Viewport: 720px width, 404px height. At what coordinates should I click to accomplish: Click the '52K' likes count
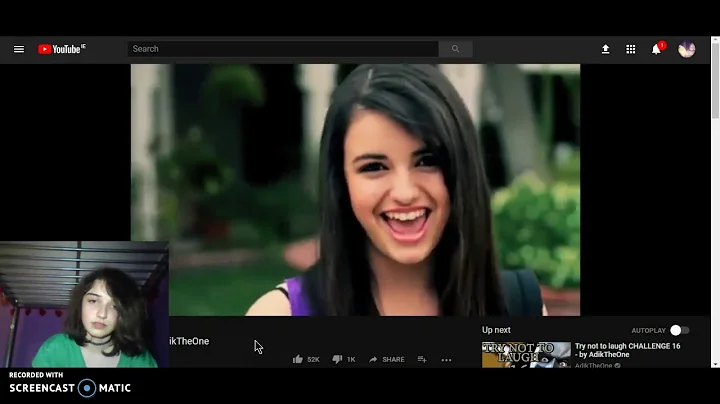tap(314, 359)
